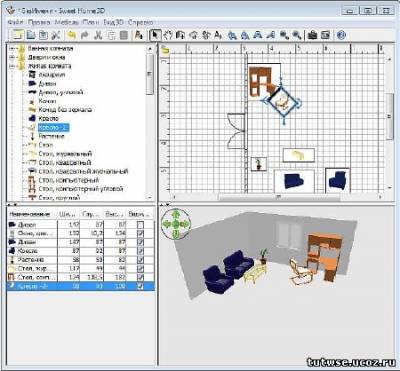Screen dimensions: 400x371
Task: Click the undo arrow icon
Action: tap(71, 35)
